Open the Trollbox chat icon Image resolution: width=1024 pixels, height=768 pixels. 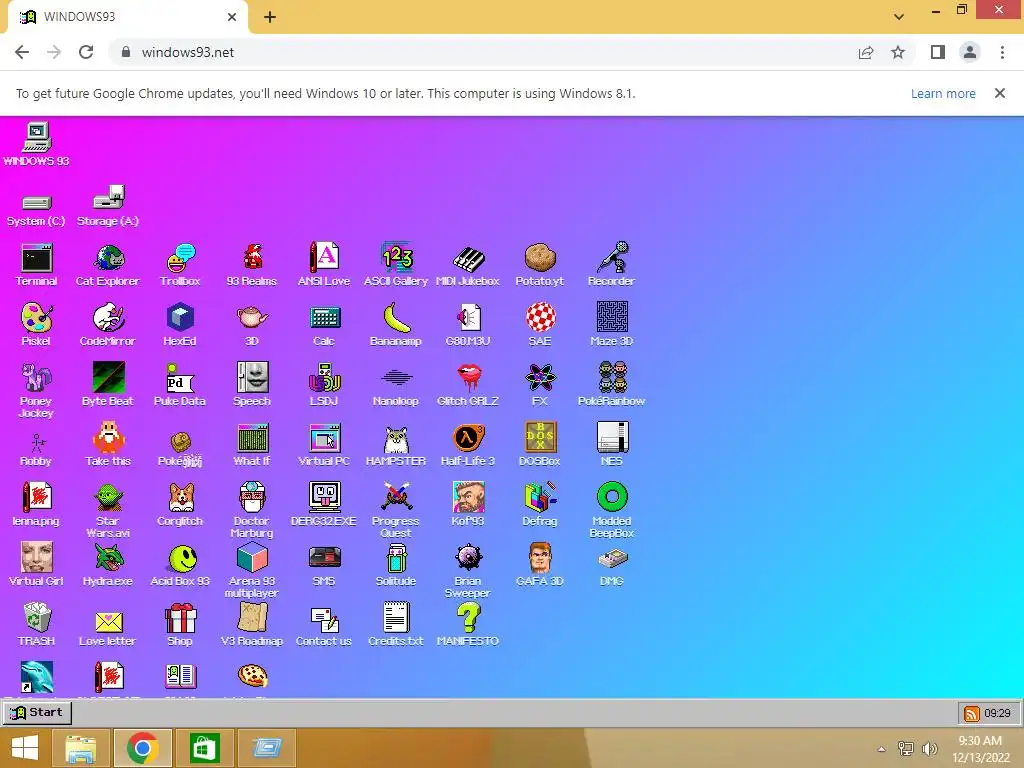tap(180, 264)
